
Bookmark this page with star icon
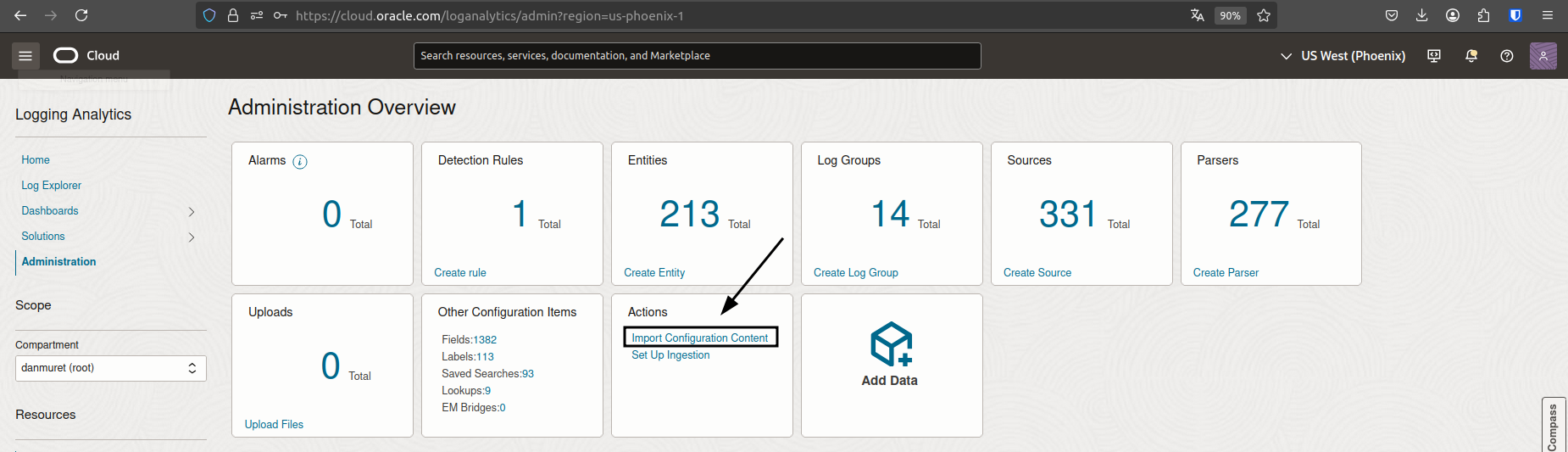(1264, 15)
